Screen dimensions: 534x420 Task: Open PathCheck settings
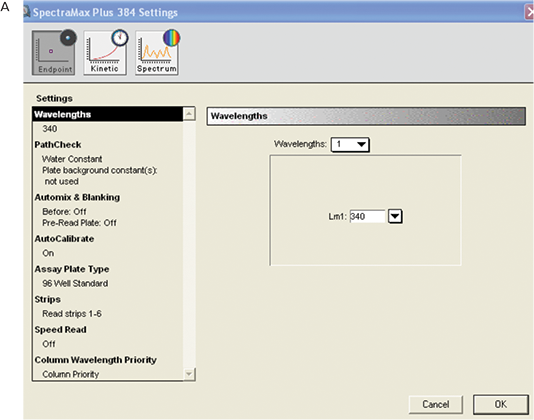tap(58, 145)
